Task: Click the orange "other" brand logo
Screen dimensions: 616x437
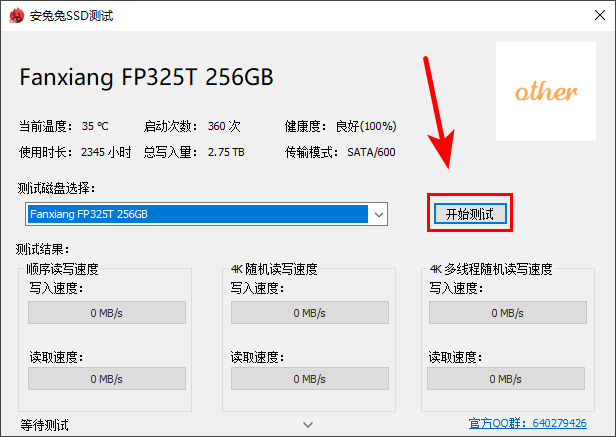Action: (x=546, y=92)
